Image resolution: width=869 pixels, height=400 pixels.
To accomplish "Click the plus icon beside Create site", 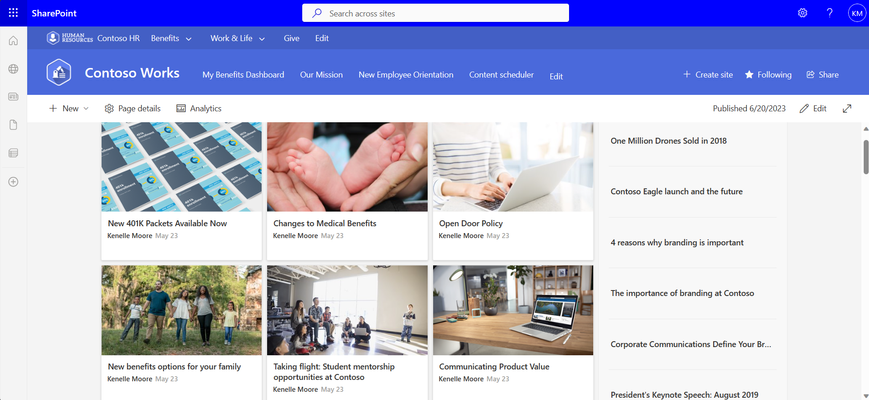I will pos(687,74).
